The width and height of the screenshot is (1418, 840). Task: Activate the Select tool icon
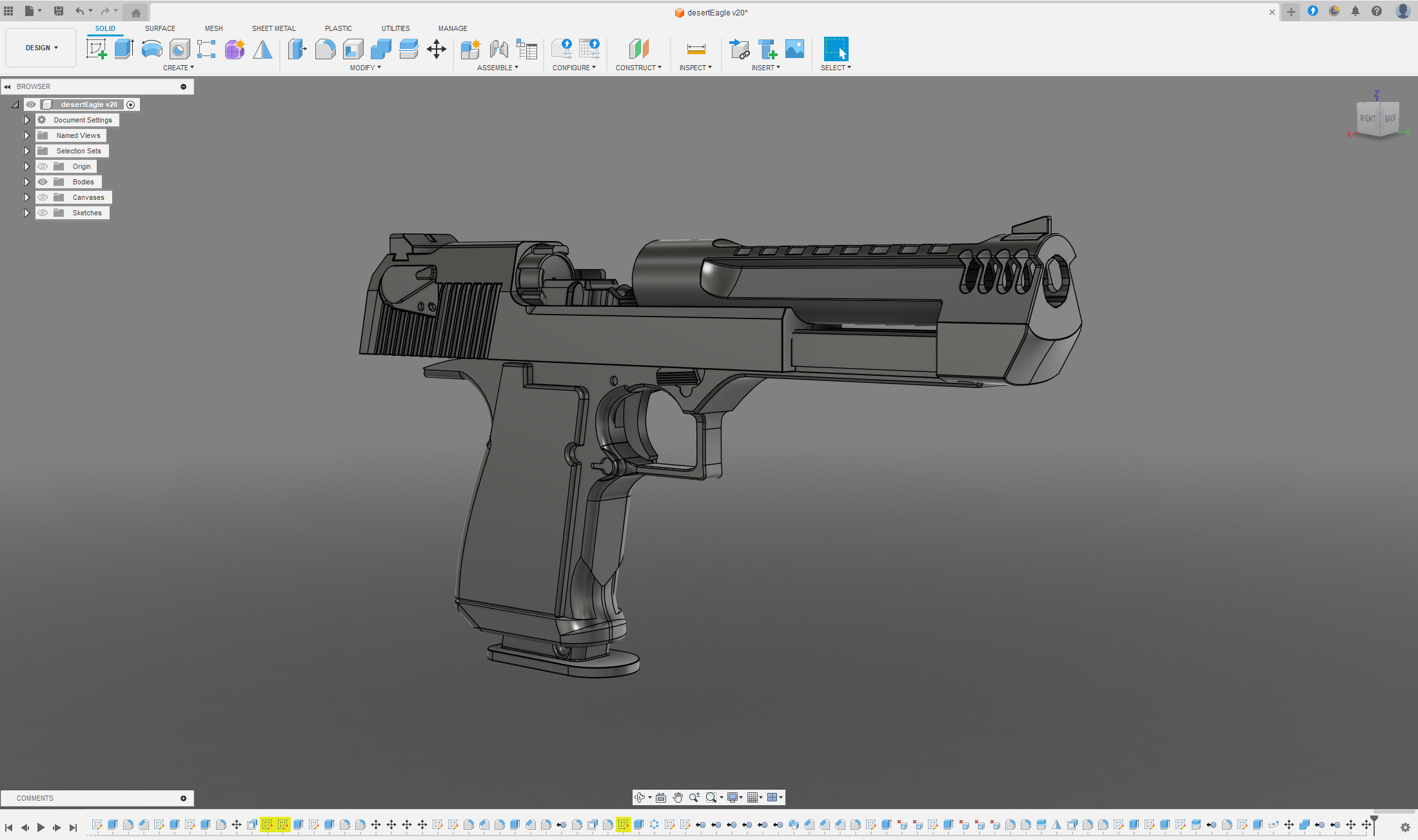coord(836,49)
